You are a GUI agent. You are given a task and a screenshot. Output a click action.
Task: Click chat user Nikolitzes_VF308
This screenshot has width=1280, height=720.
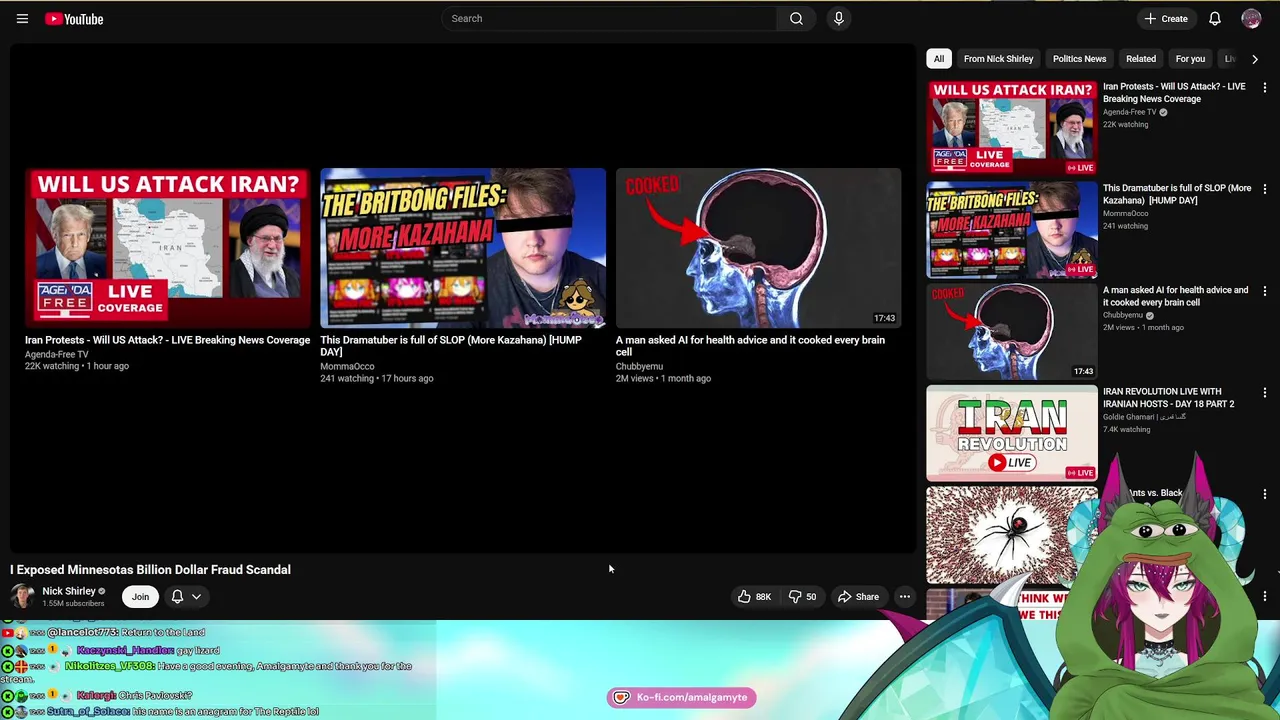point(109,666)
